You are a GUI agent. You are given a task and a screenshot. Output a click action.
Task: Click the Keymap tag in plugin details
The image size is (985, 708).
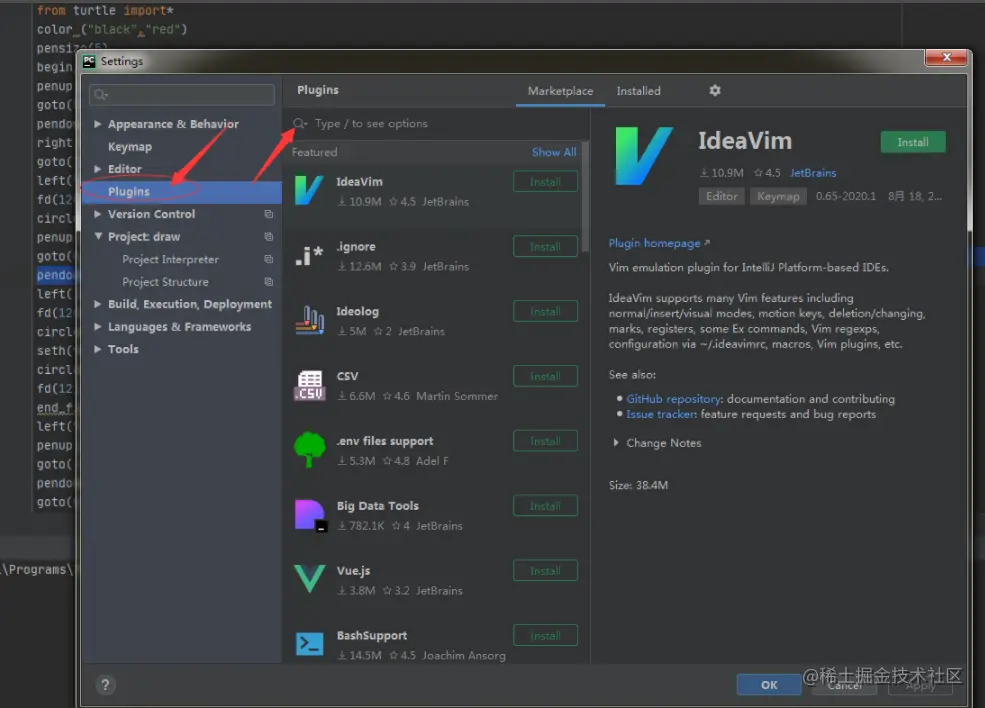(778, 196)
